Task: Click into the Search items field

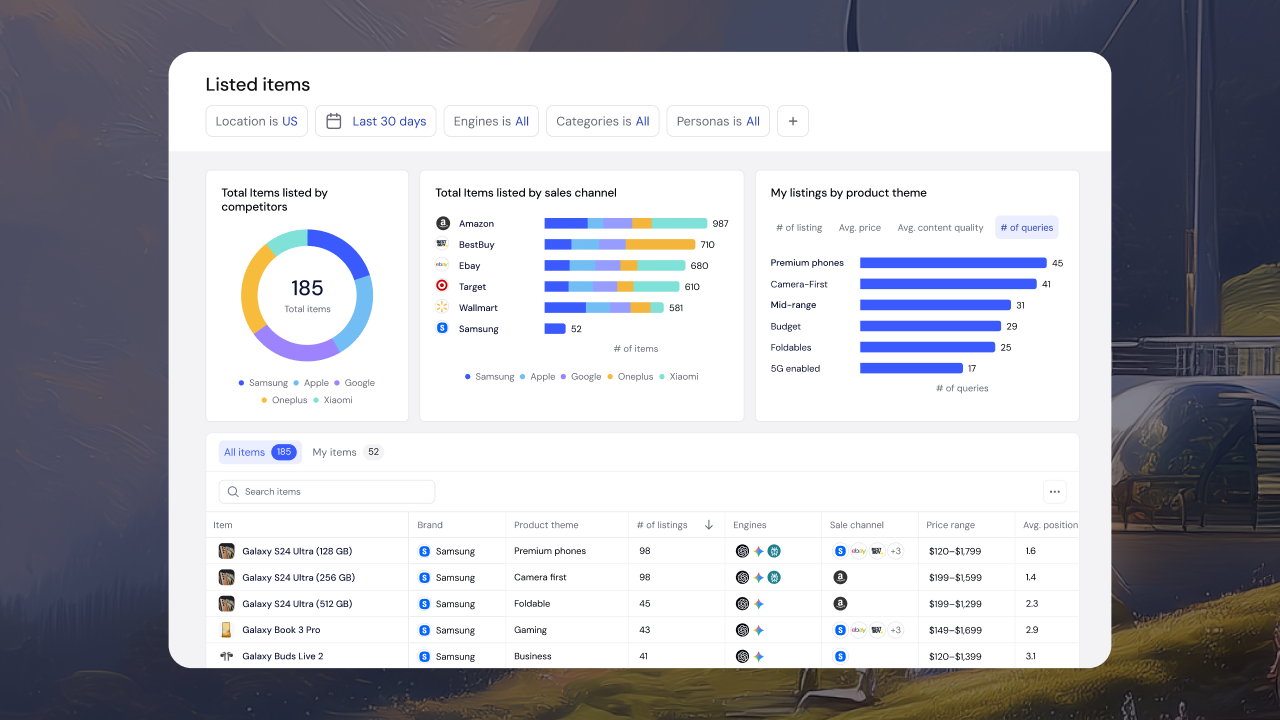Action: [327, 492]
